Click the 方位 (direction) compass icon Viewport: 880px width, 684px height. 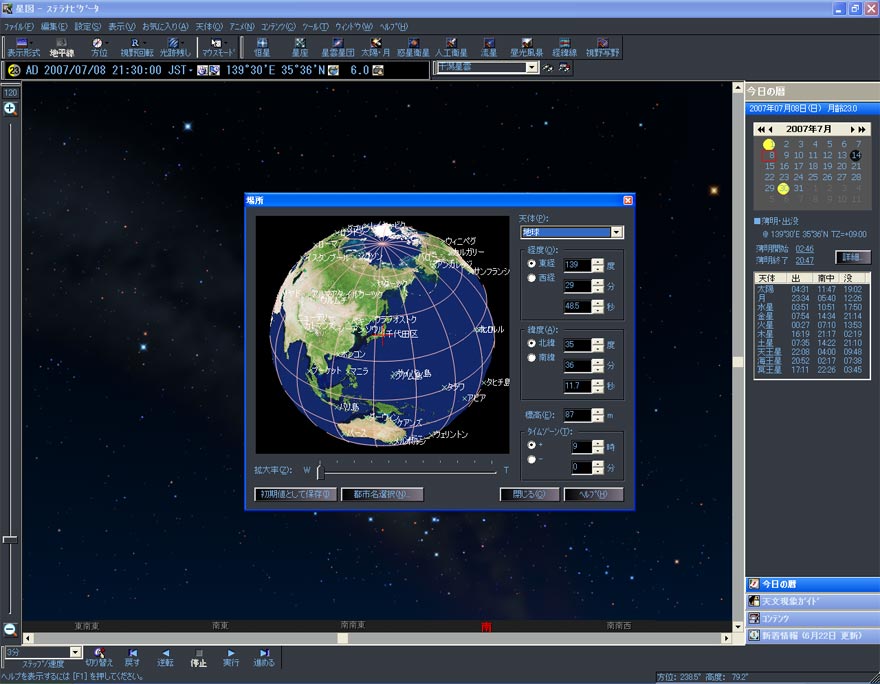click(99, 46)
